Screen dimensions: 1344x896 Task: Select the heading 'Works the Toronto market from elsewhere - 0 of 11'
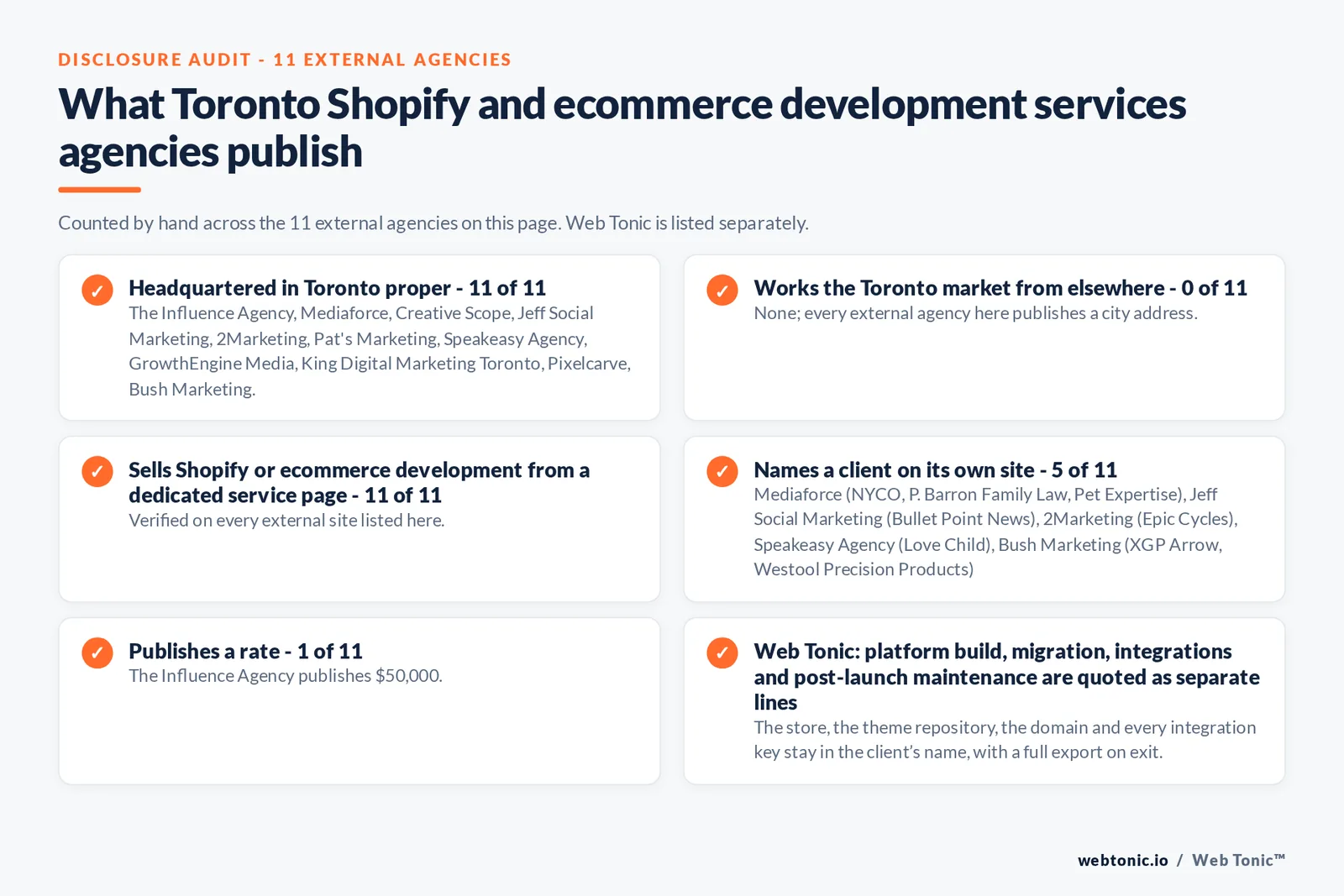1000,288
